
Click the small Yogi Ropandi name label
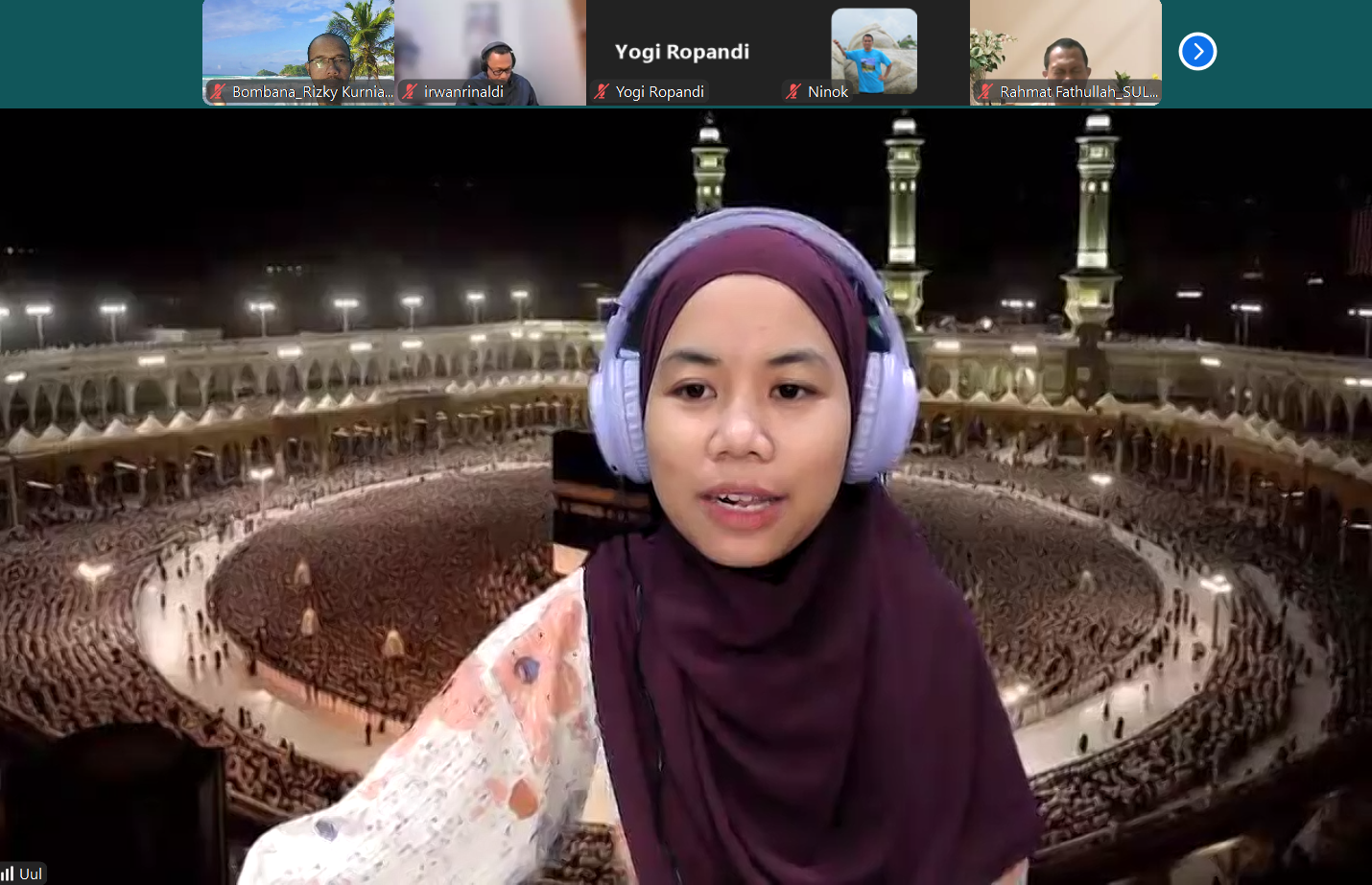[659, 92]
